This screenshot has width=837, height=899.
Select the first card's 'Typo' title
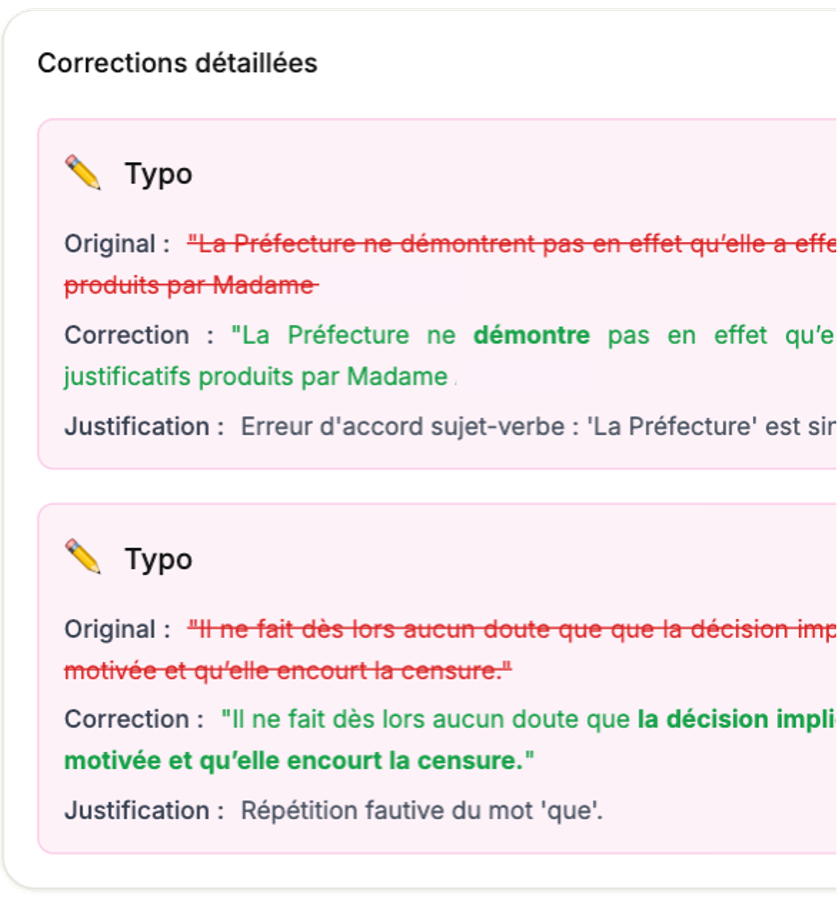click(x=158, y=174)
